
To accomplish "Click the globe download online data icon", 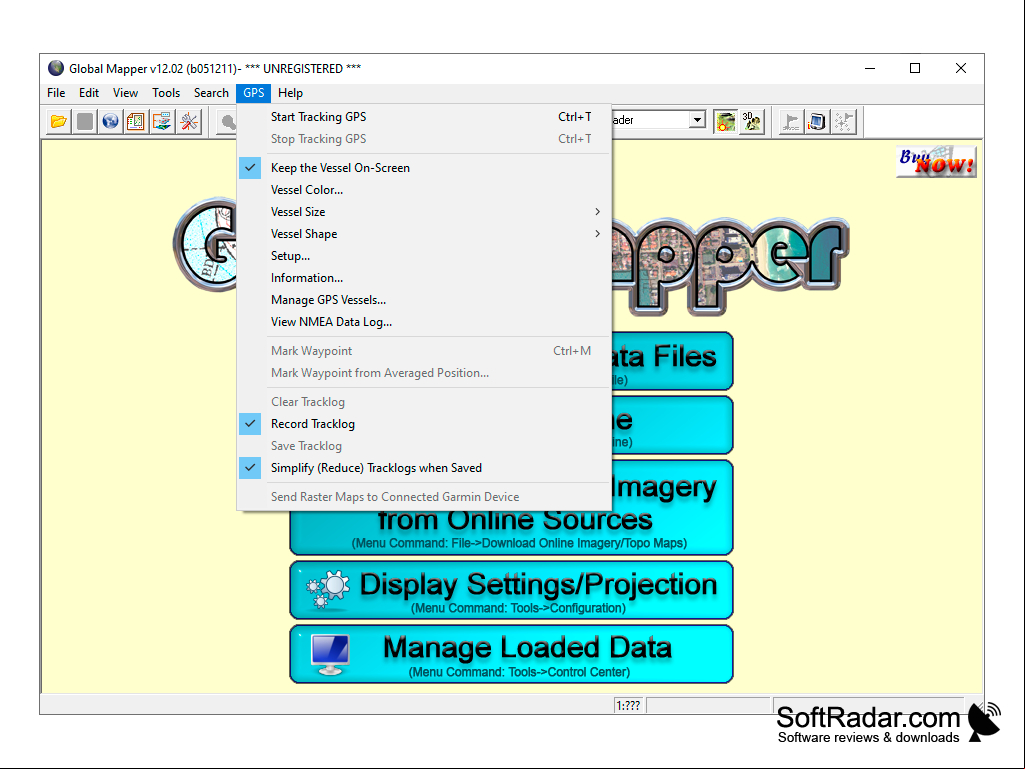I will (x=110, y=122).
